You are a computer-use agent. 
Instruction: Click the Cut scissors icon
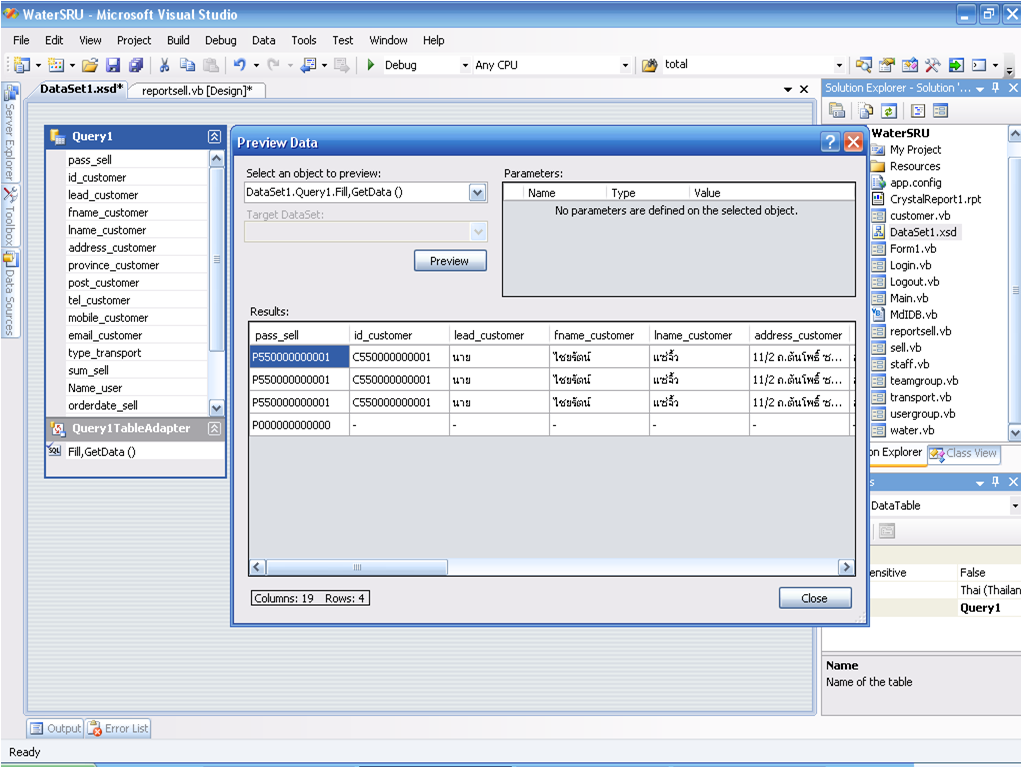pyautogui.click(x=164, y=65)
